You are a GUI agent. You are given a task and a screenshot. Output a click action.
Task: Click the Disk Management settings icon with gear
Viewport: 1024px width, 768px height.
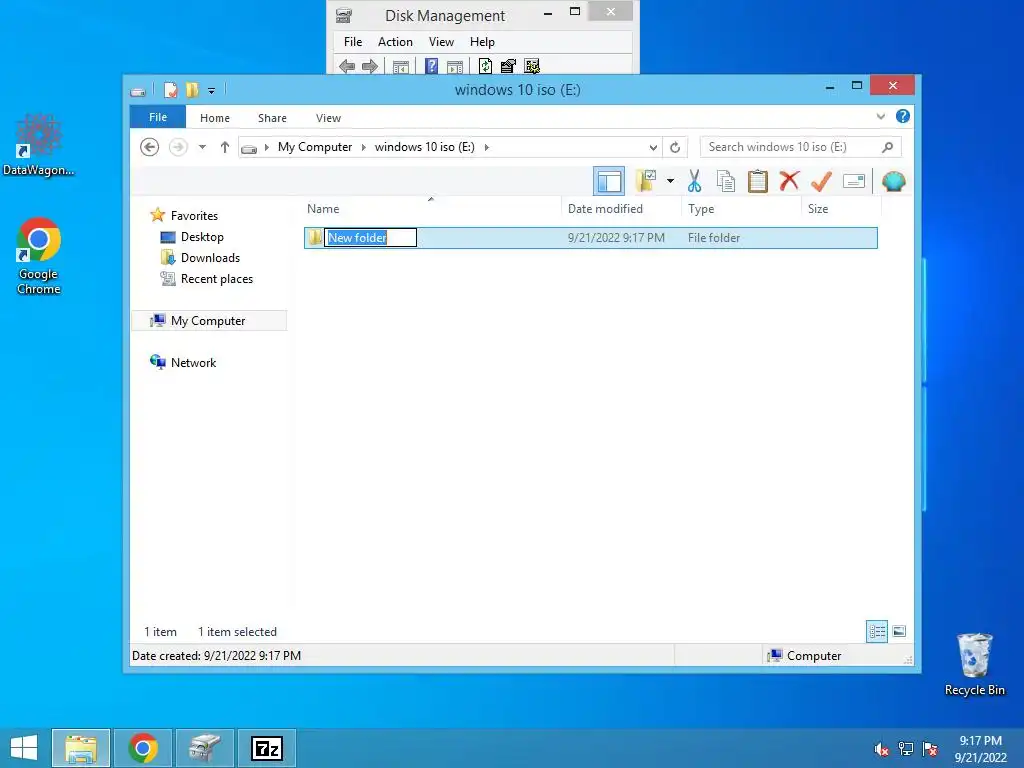pyautogui.click(x=532, y=66)
